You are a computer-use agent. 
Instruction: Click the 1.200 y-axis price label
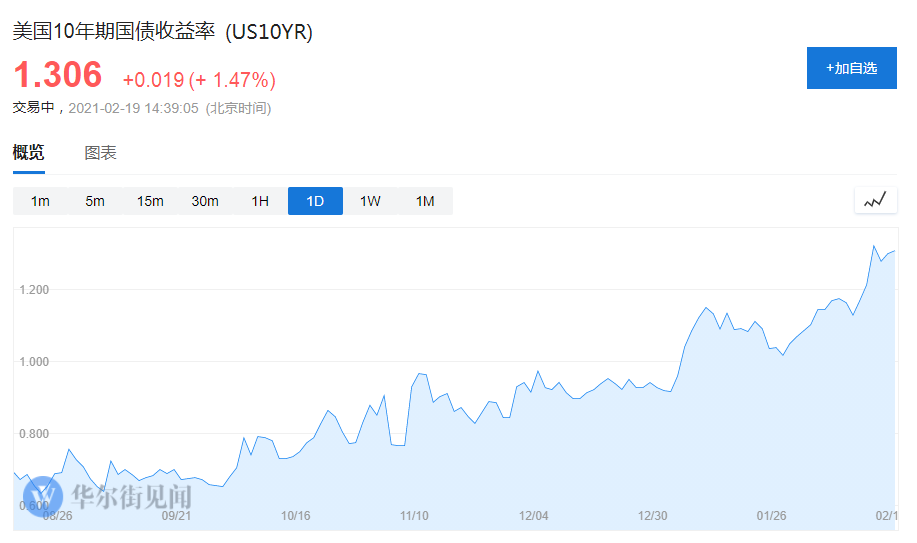pyautogui.click(x=36, y=290)
